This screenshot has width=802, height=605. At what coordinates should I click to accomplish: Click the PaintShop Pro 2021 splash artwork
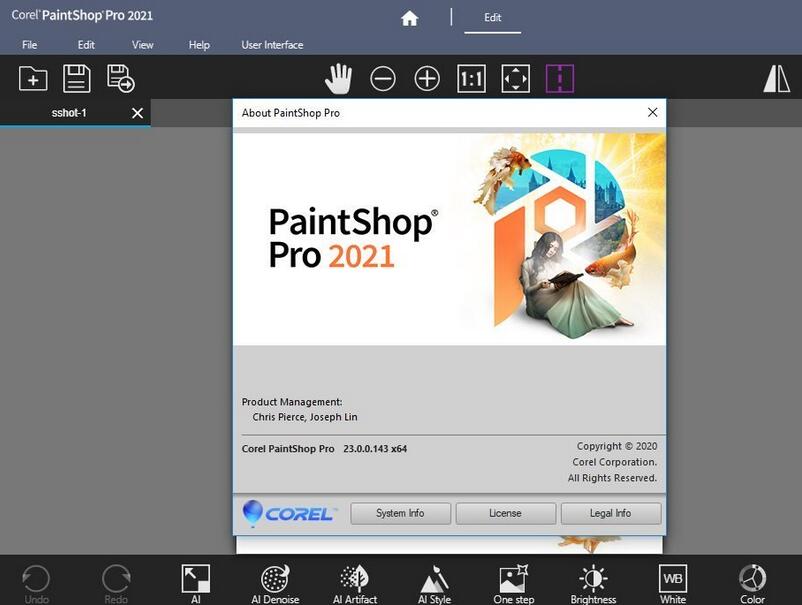[x=450, y=239]
